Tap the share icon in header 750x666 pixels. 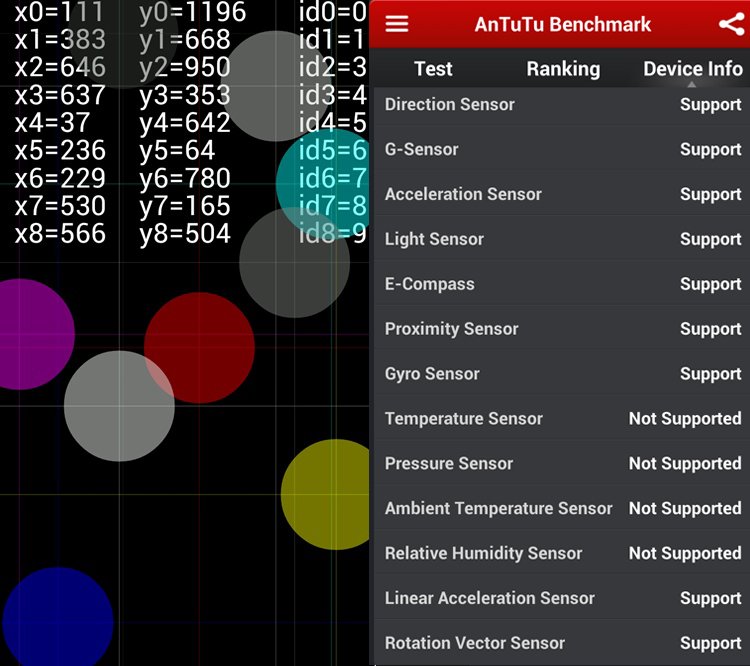point(731,24)
